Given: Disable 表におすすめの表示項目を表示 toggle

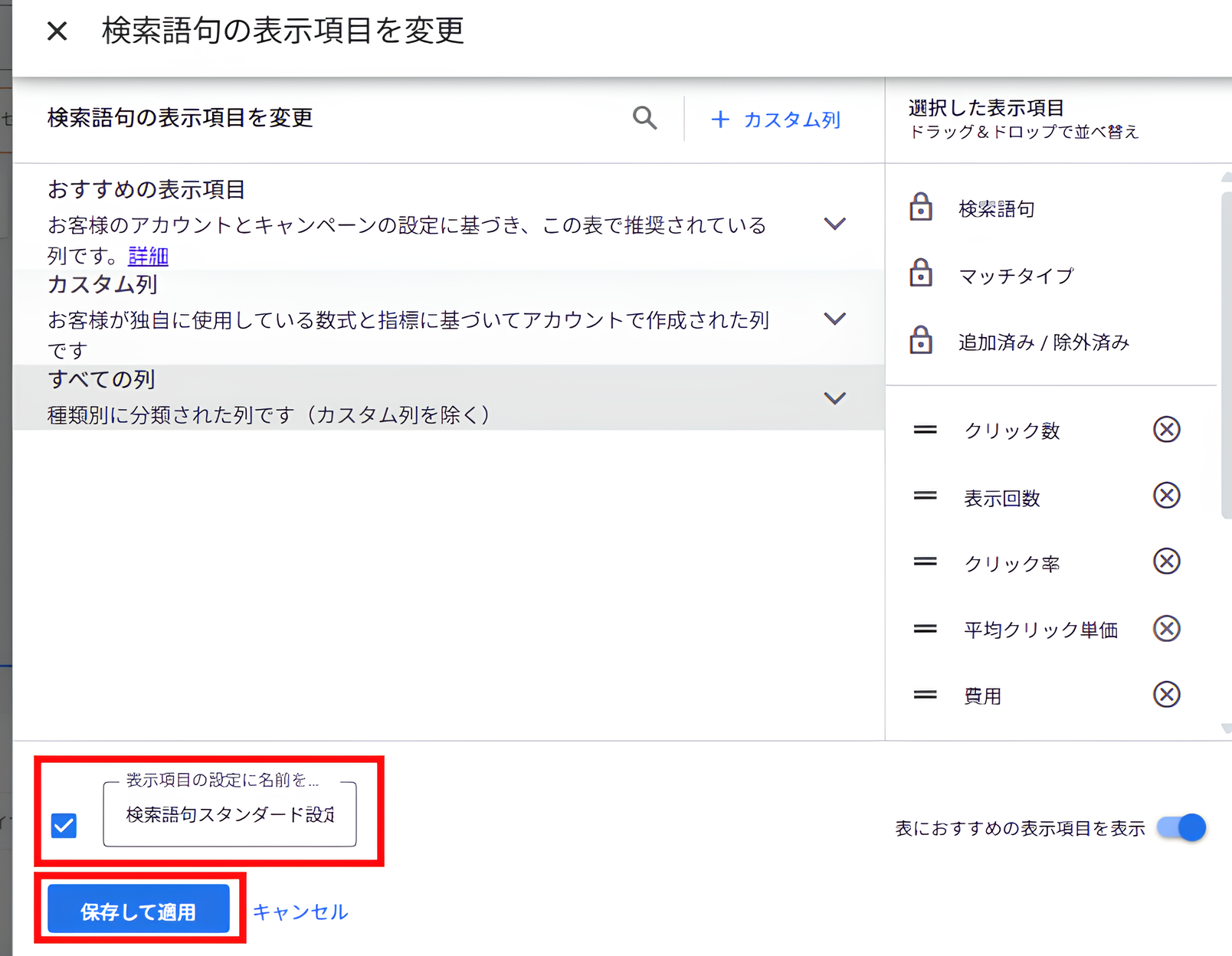Looking at the screenshot, I should pos(1181,828).
